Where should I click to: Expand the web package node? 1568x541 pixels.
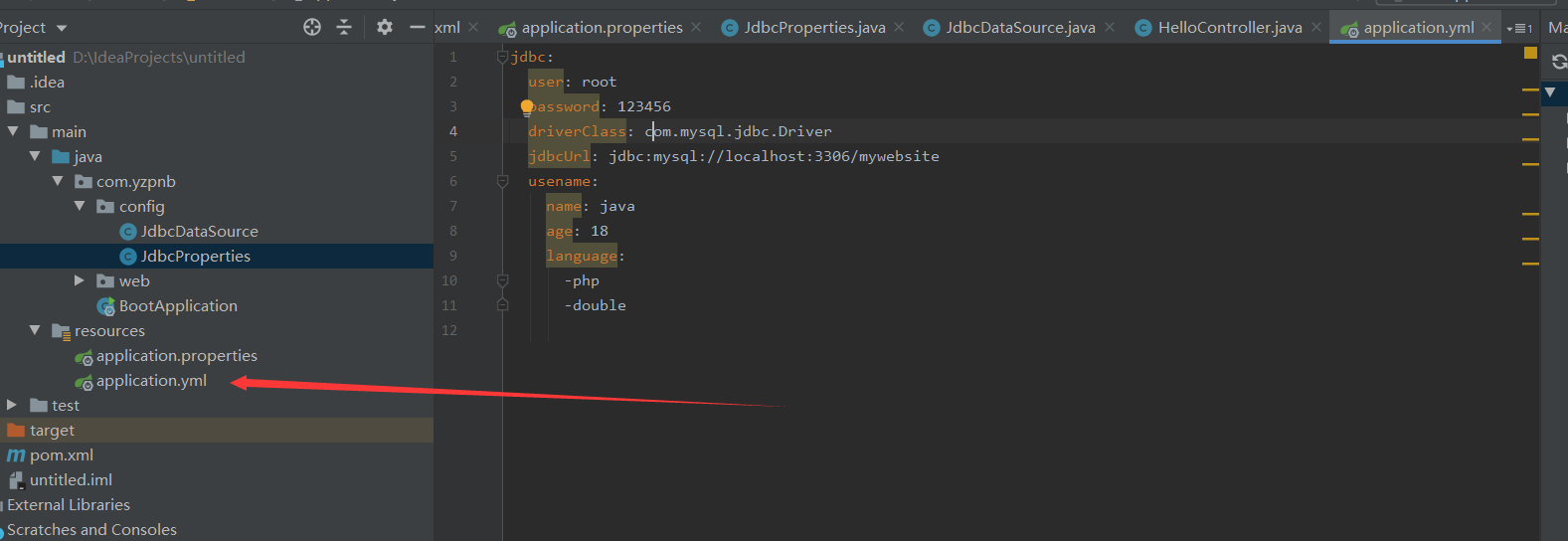pyautogui.click(x=80, y=280)
